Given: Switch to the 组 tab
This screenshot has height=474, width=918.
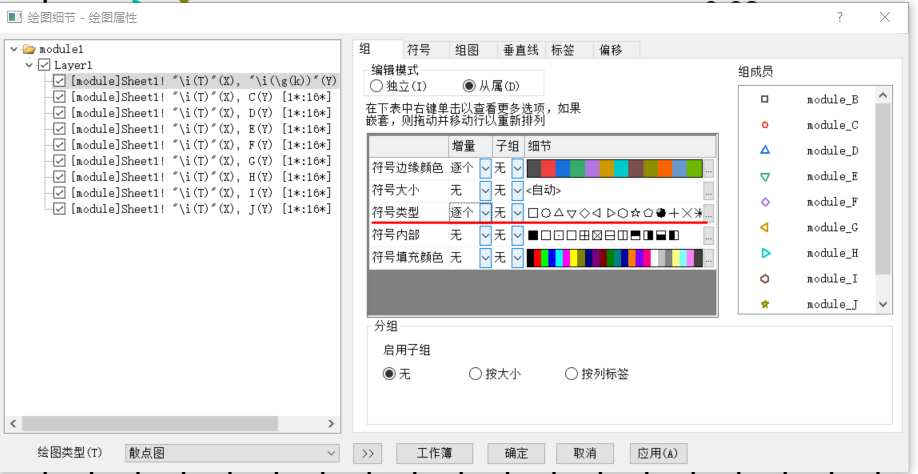Looking at the screenshot, I should [379, 49].
